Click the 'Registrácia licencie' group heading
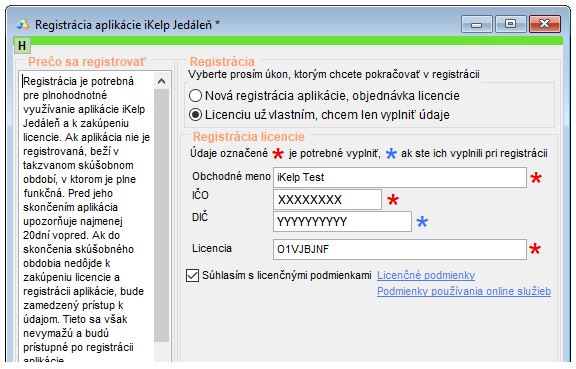The height and width of the screenshot is (369, 576). click(x=249, y=137)
